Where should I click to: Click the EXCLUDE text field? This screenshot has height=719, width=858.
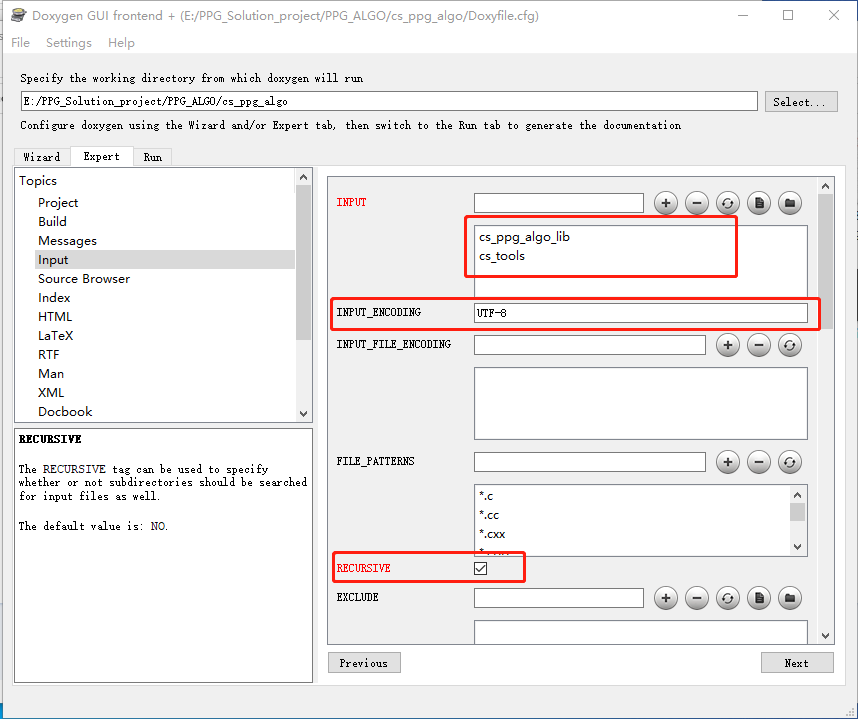coord(559,598)
